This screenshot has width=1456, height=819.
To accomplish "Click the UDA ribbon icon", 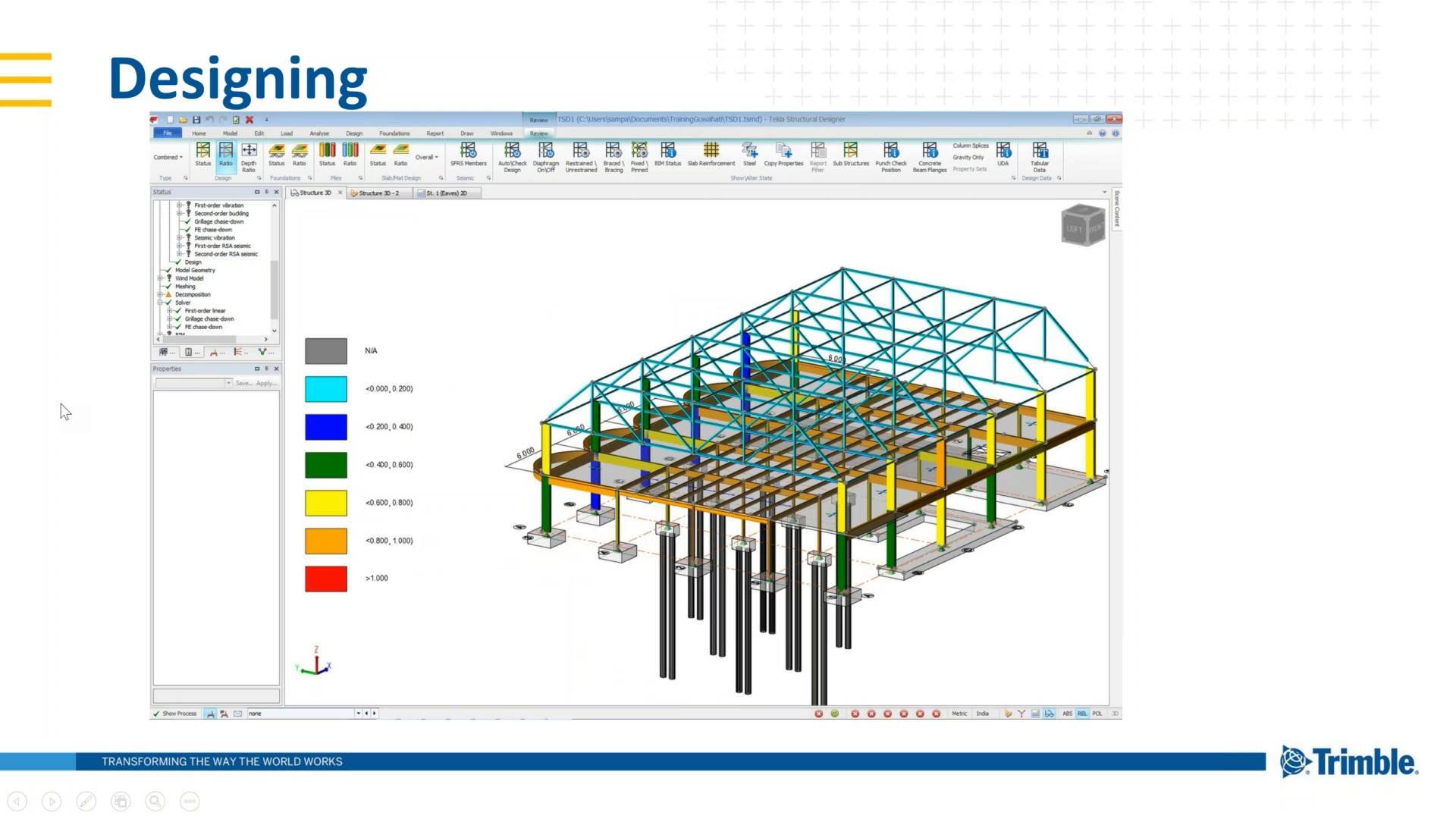I will click(x=1003, y=154).
